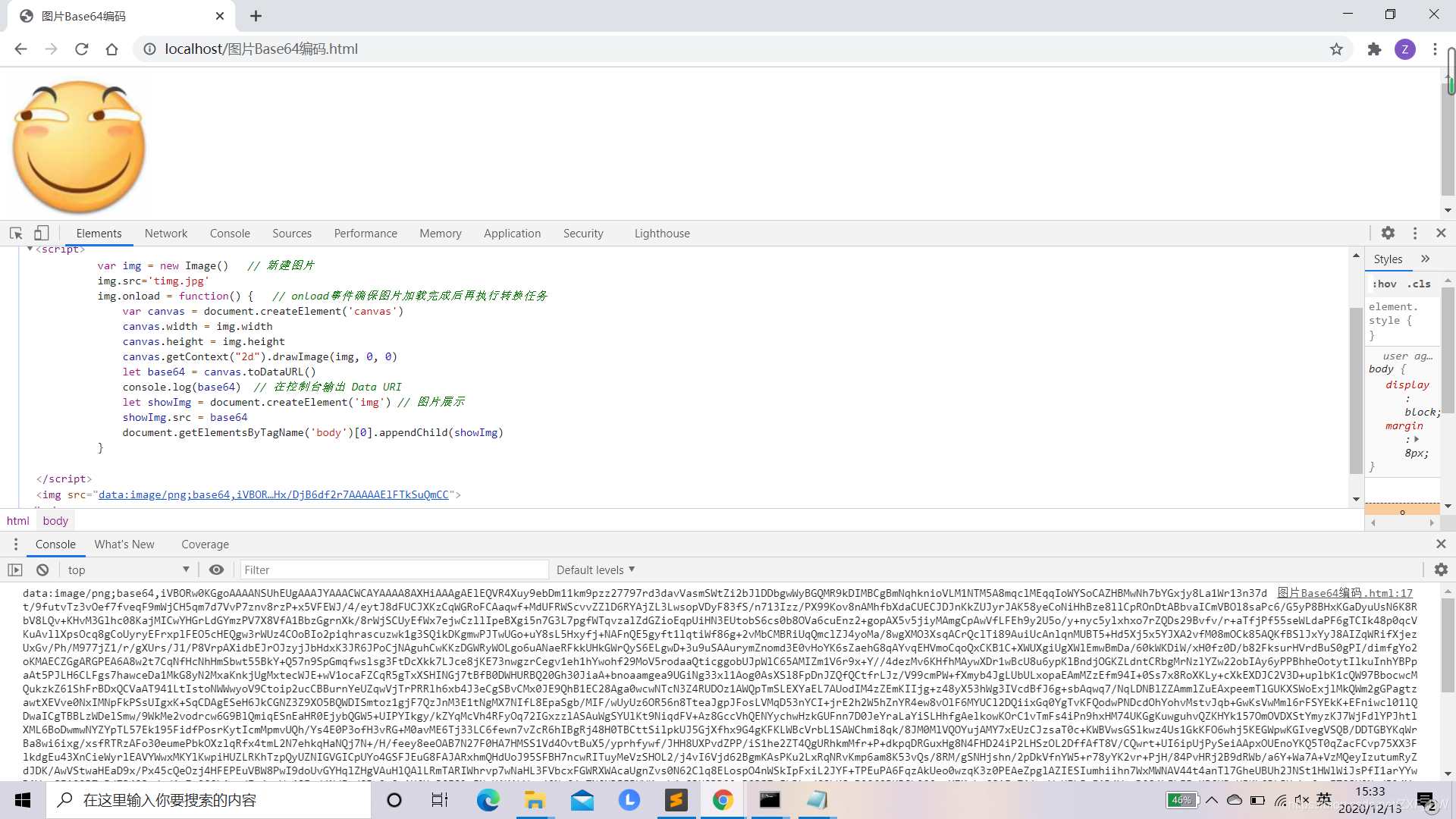This screenshot has height=819, width=1456.
Task: Click the console Filter input
Action: click(x=394, y=570)
